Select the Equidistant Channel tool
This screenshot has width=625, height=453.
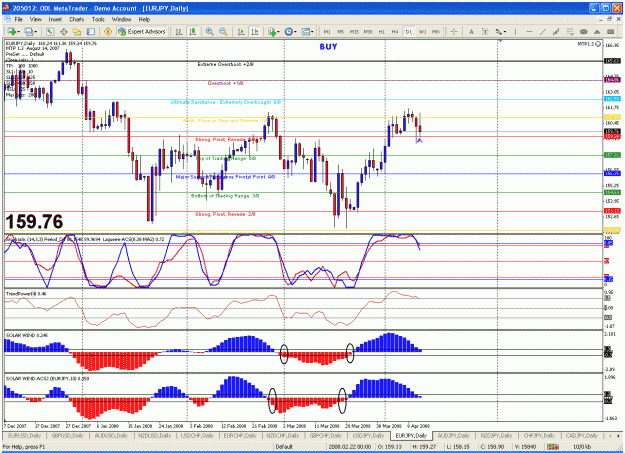556,32
